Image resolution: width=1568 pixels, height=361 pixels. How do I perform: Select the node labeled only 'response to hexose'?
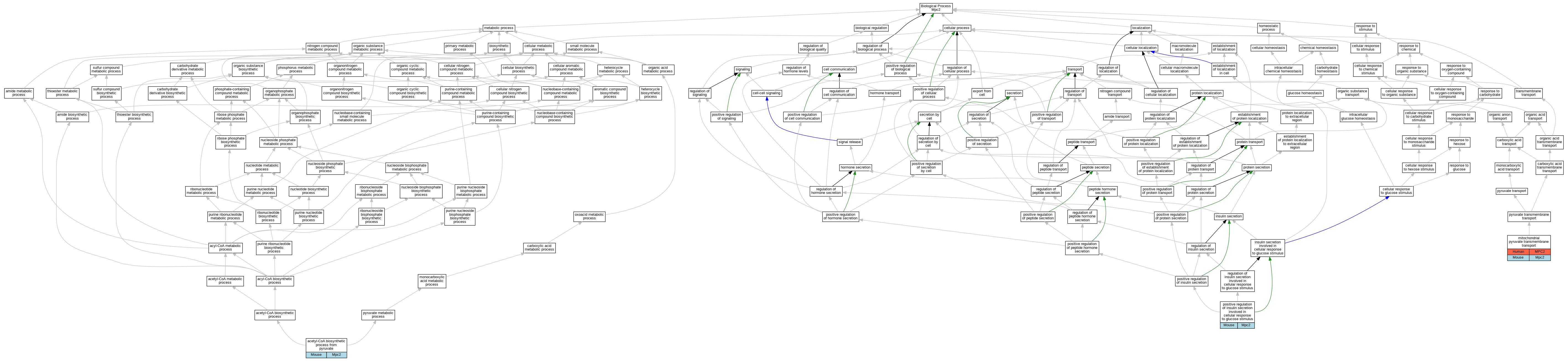coord(1459,142)
